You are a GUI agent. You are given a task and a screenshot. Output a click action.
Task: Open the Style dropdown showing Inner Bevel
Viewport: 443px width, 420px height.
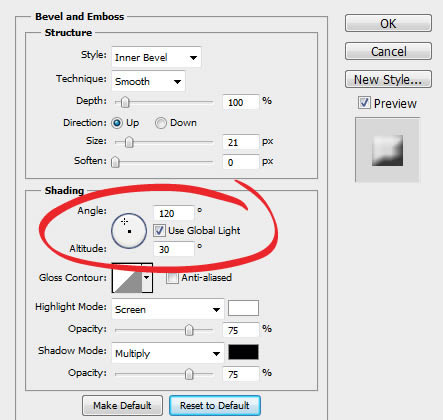tap(156, 57)
